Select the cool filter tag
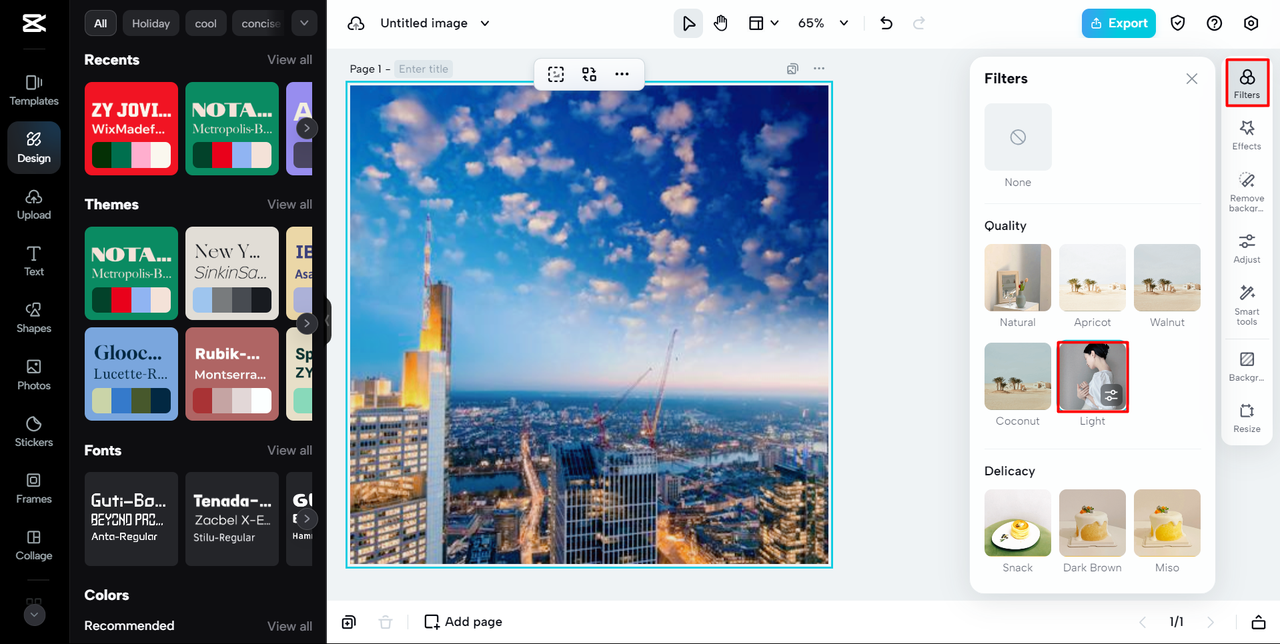The width and height of the screenshot is (1280, 644). coord(206,23)
